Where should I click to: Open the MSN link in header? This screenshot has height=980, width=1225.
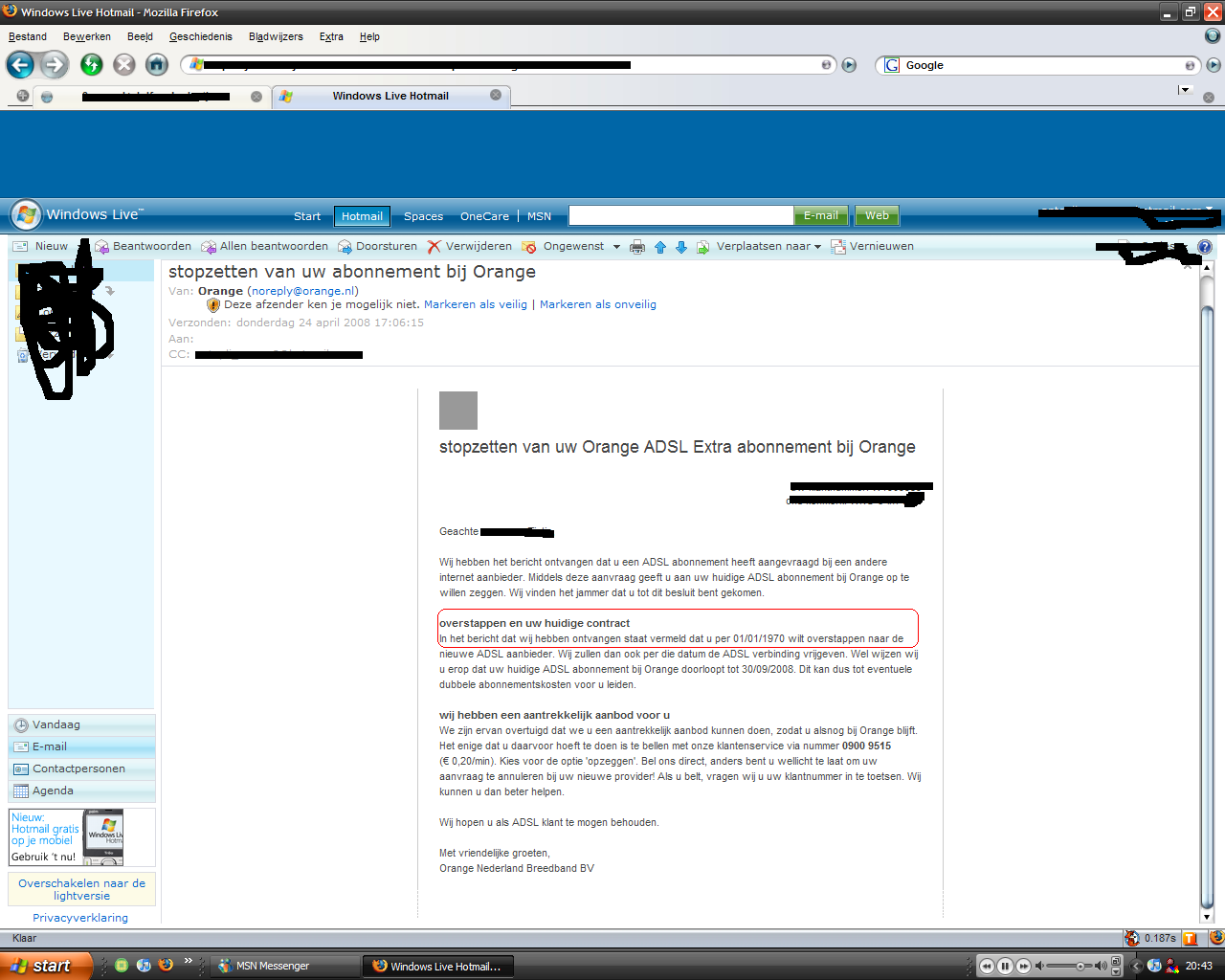[539, 216]
